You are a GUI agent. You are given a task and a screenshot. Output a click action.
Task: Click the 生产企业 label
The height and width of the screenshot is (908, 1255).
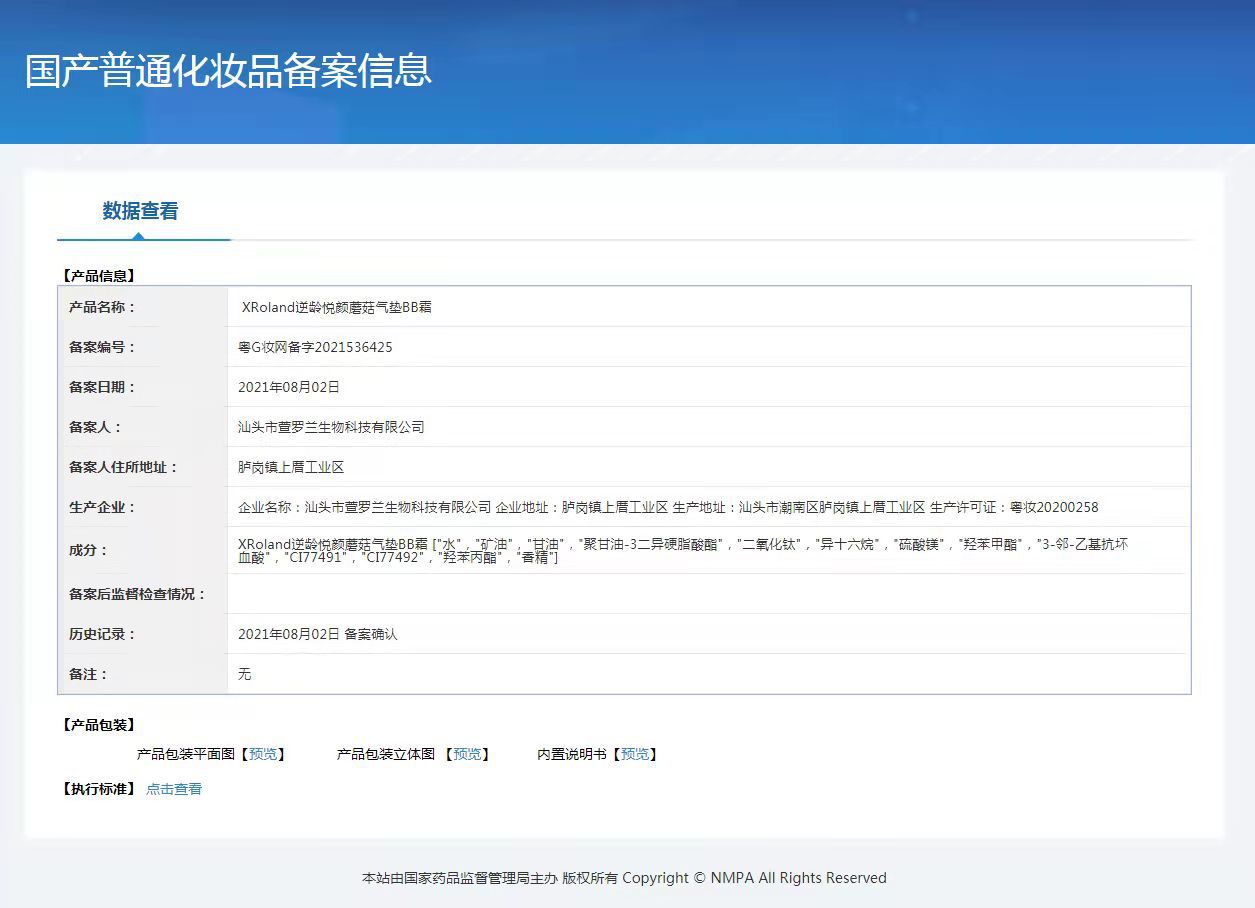[102, 507]
